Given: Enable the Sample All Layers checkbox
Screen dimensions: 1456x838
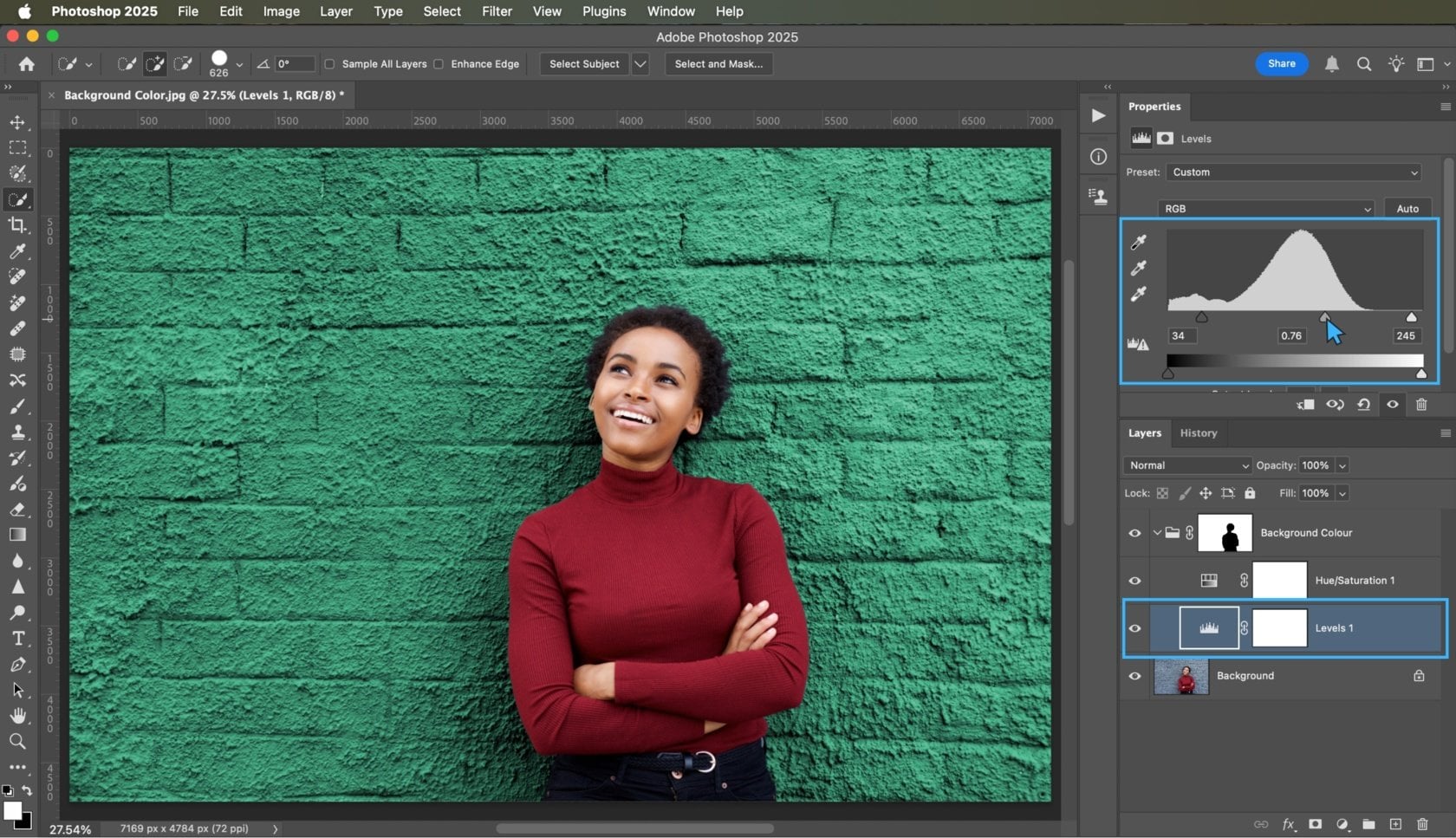Looking at the screenshot, I should point(330,64).
